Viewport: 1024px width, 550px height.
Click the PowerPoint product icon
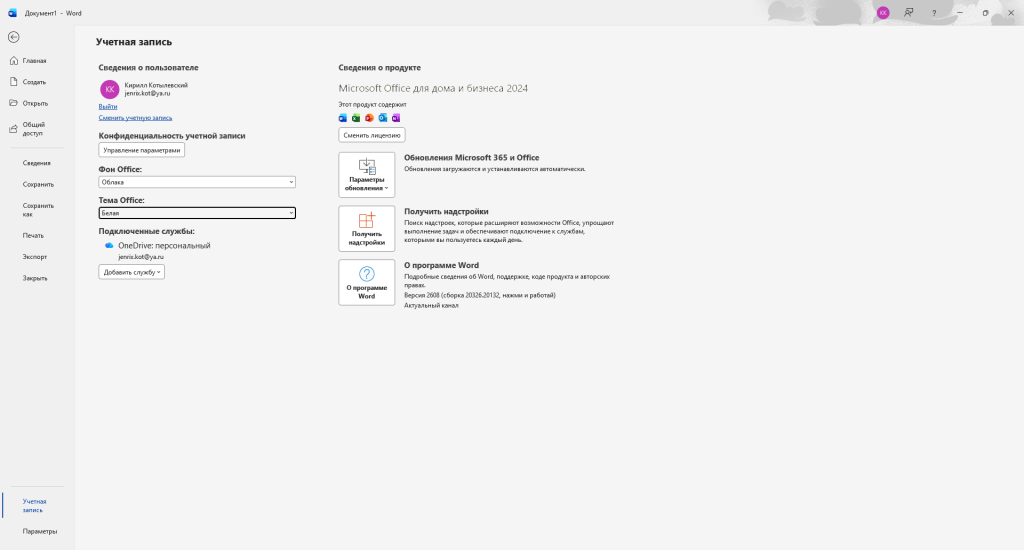[x=369, y=118]
